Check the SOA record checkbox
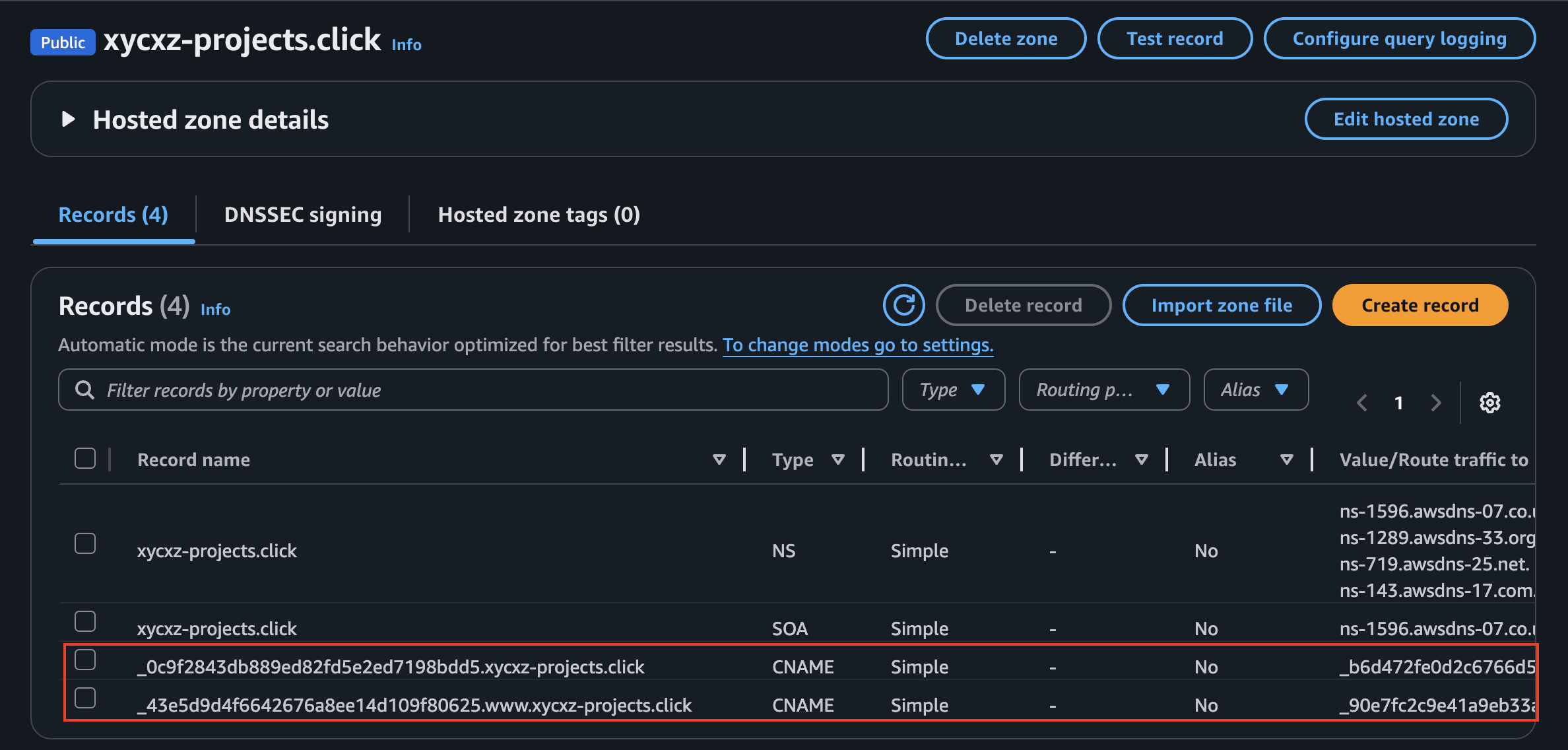 [85, 621]
